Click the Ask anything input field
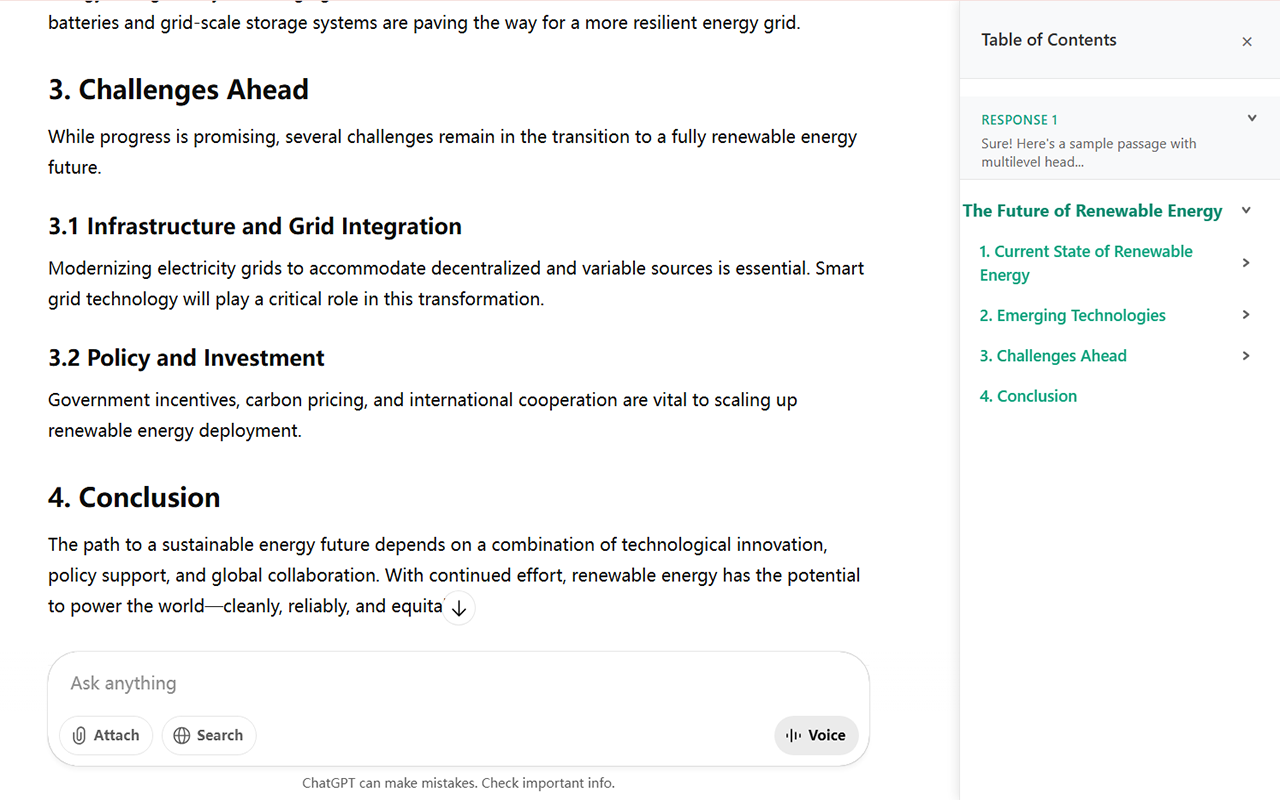The height and width of the screenshot is (800, 1280). tap(458, 683)
